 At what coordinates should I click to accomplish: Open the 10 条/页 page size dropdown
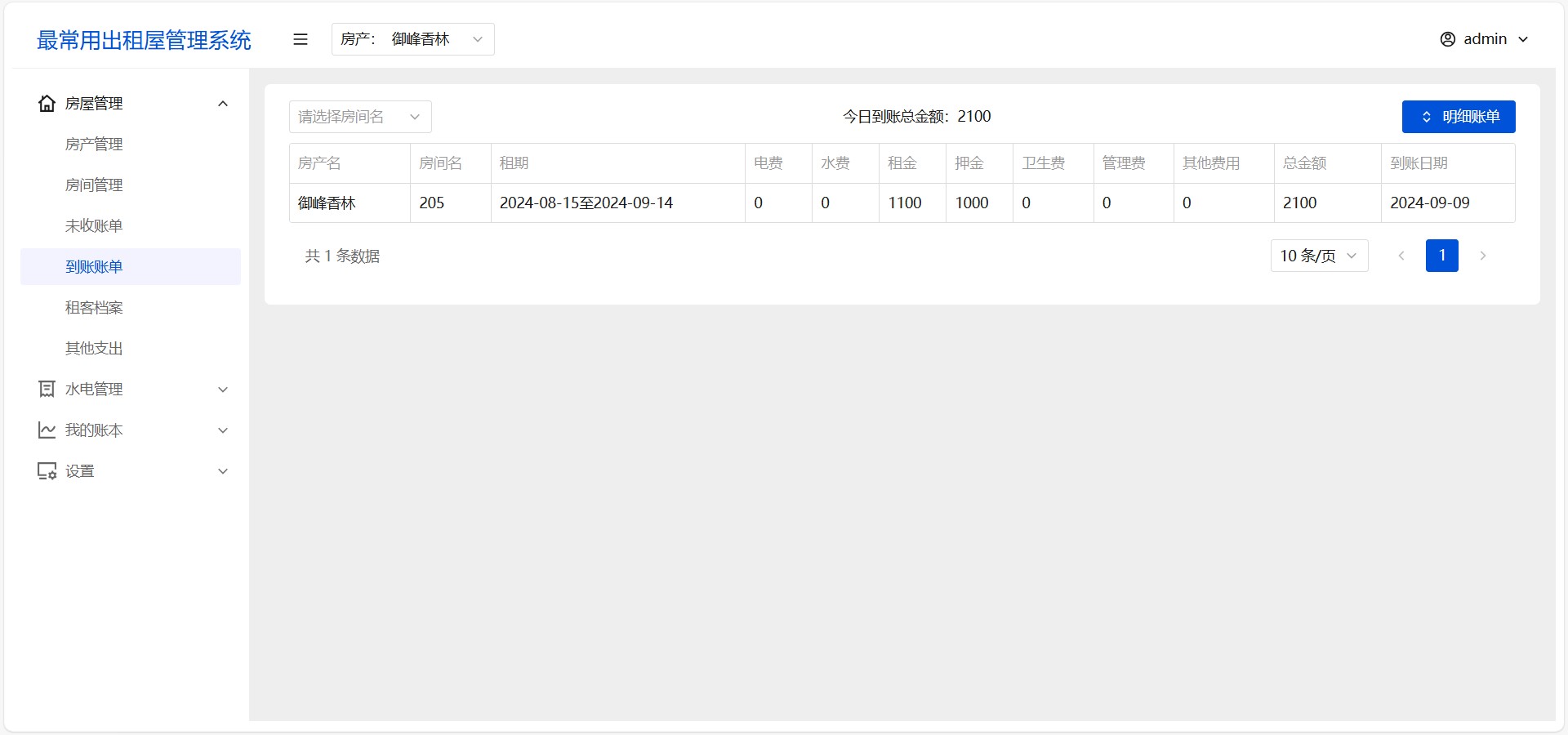1320,256
